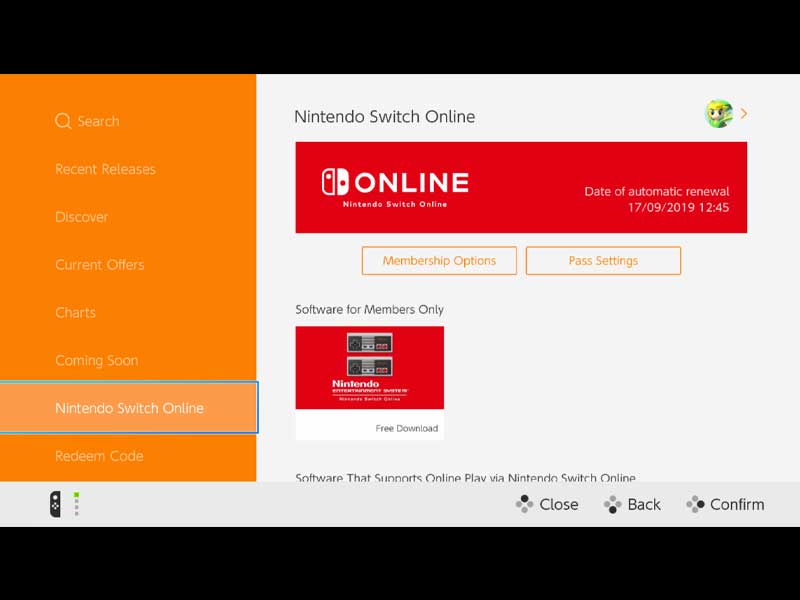
Task: Open the Pass Settings button
Action: pos(603,261)
